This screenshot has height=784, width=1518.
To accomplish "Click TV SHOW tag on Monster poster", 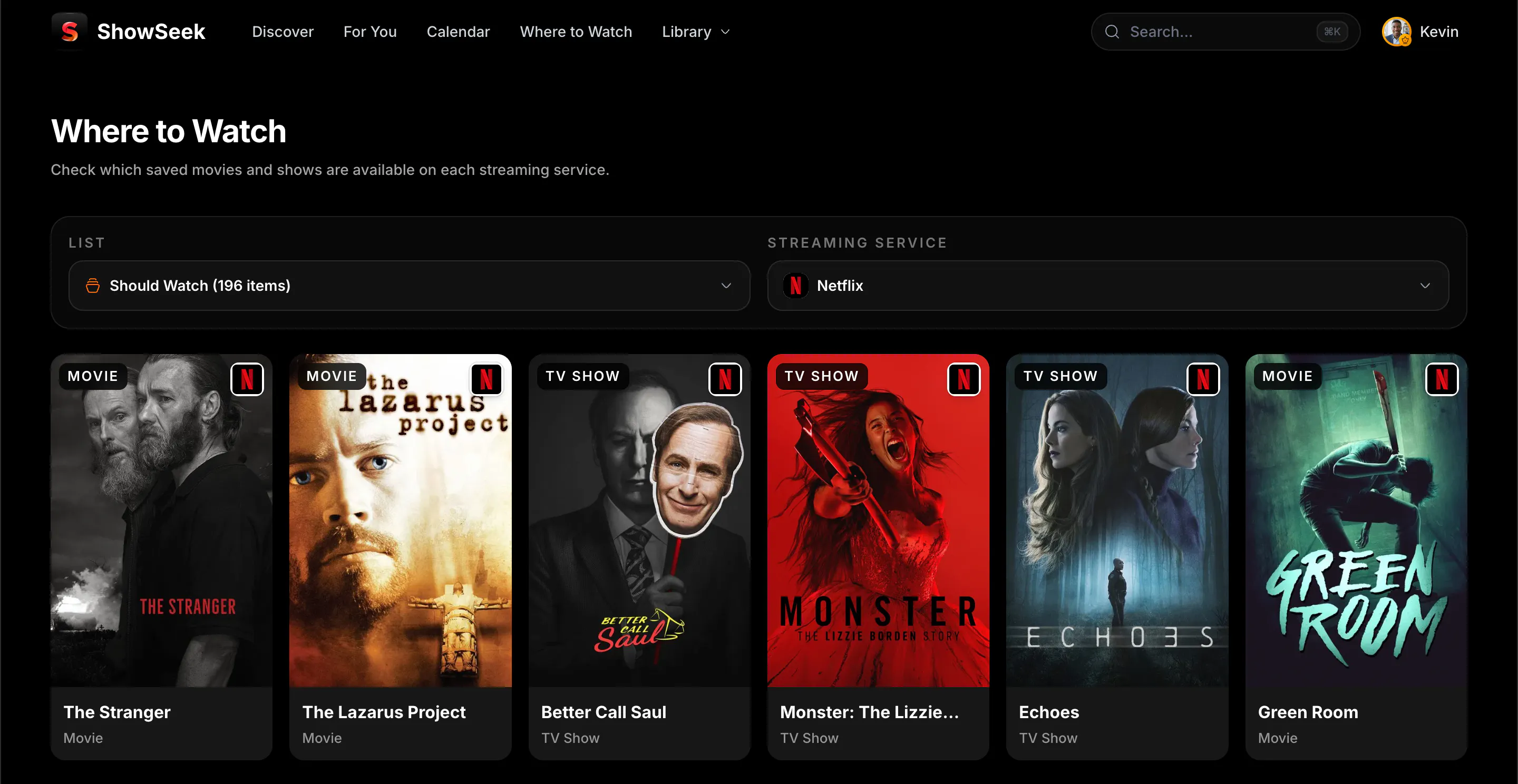I will [x=822, y=376].
